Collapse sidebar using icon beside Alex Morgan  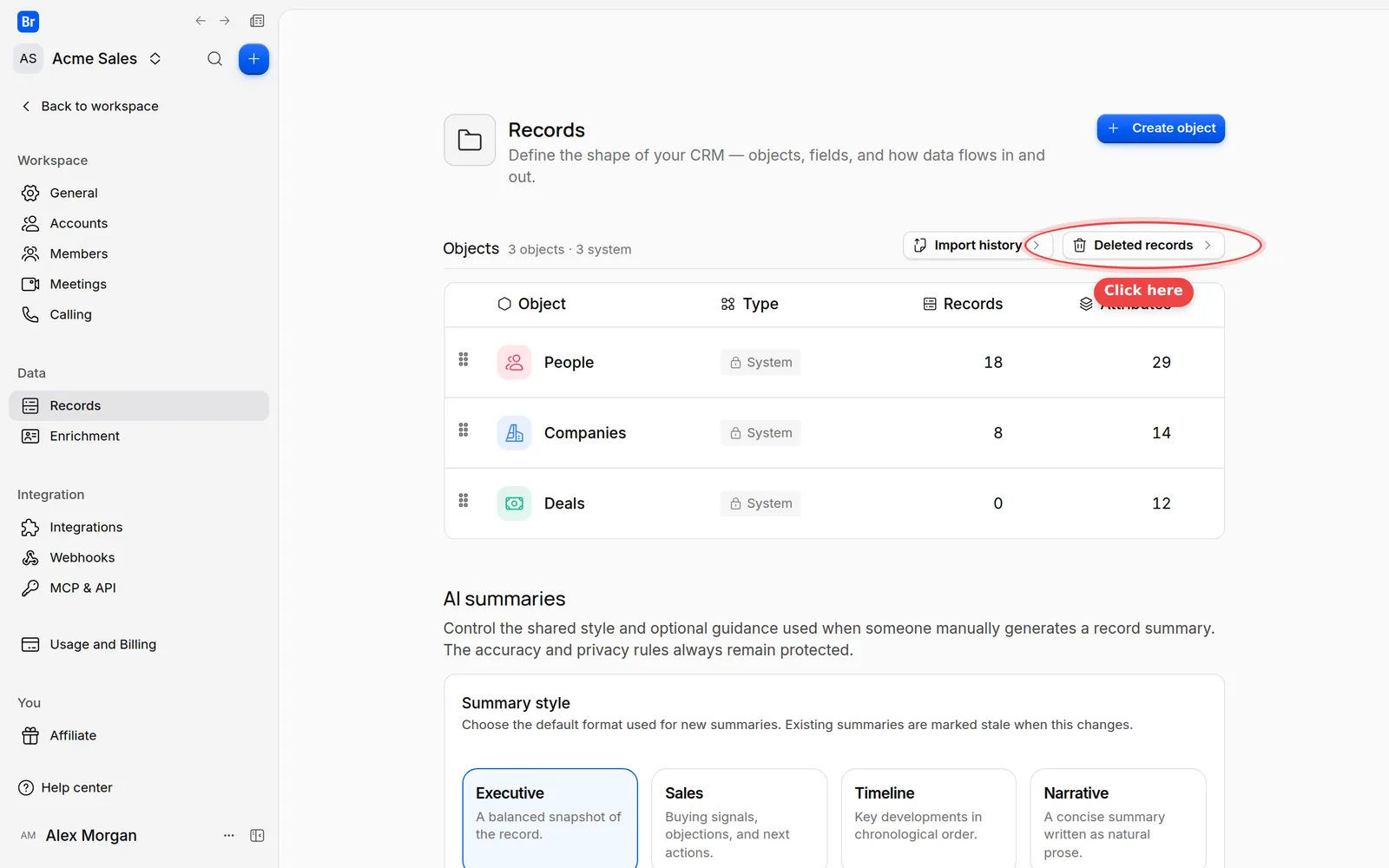click(257, 835)
